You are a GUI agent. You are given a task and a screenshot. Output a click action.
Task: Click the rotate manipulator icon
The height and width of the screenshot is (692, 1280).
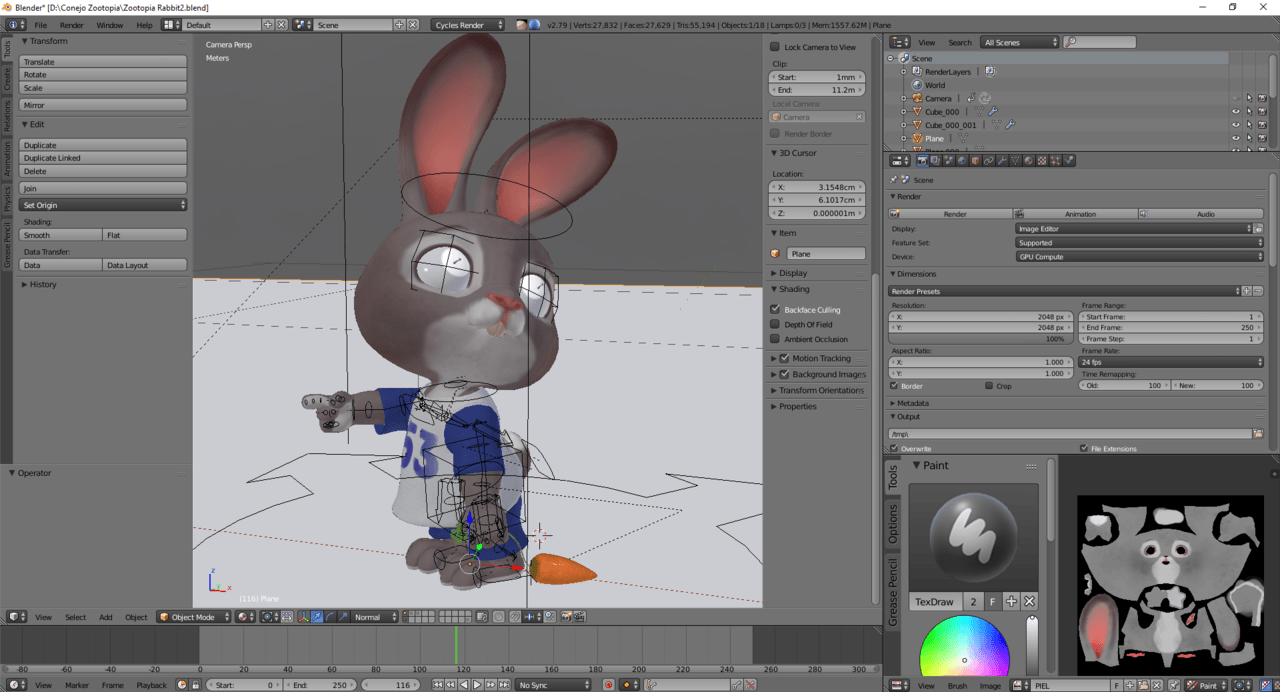point(330,617)
